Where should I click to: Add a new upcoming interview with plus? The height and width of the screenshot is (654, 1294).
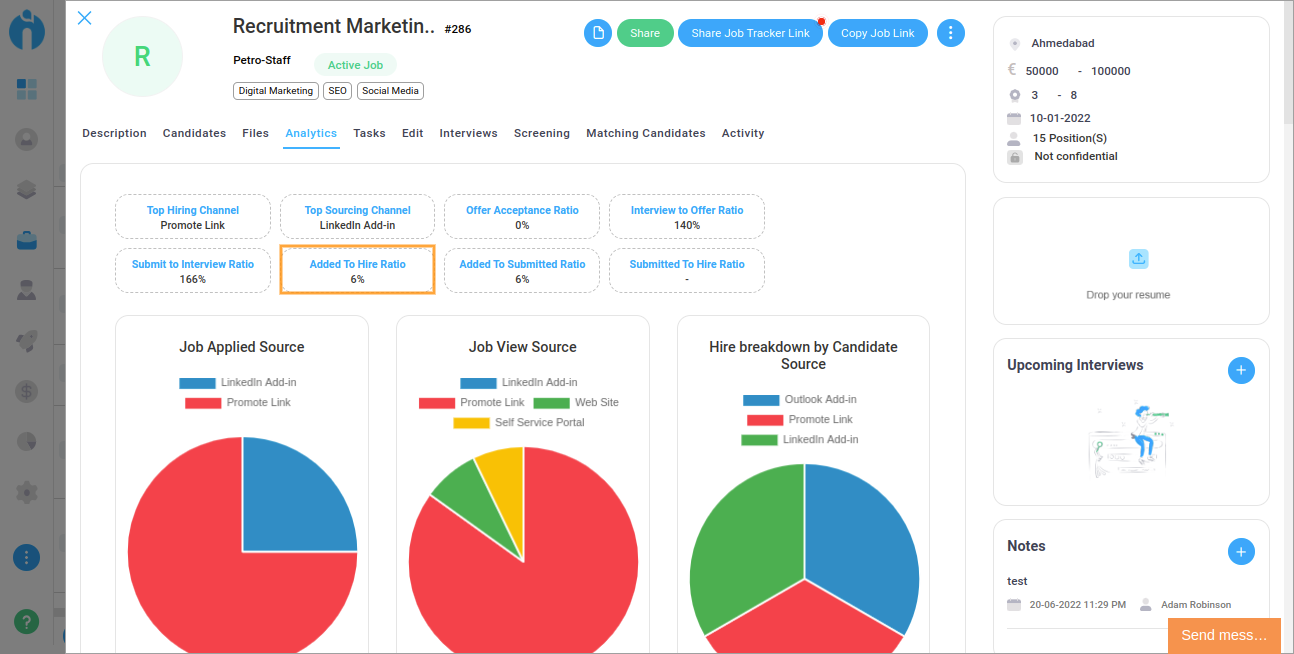click(x=1240, y=370)
